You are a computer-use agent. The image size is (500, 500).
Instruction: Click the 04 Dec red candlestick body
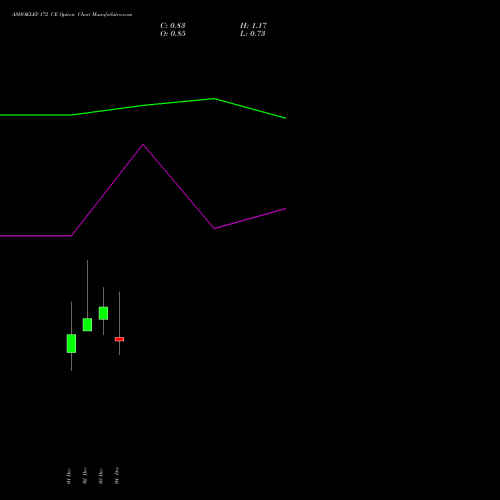pos(119,339)
